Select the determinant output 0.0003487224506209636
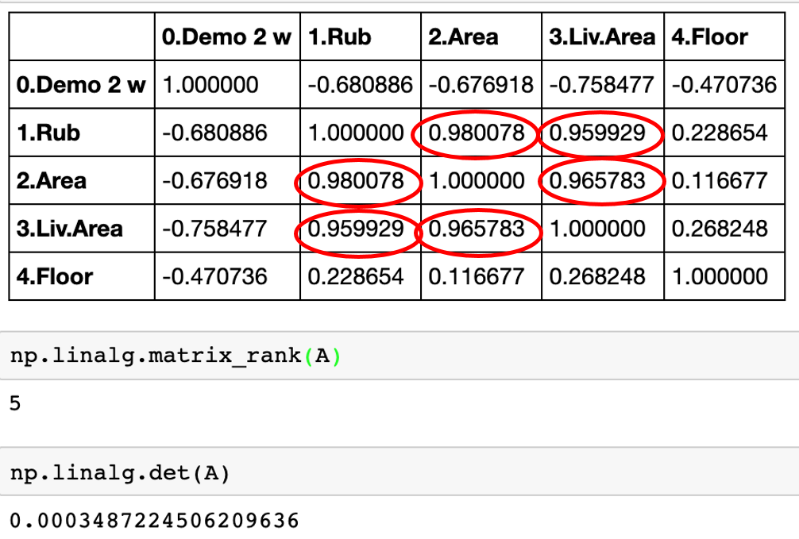799x539 pixels. point(154,521)
